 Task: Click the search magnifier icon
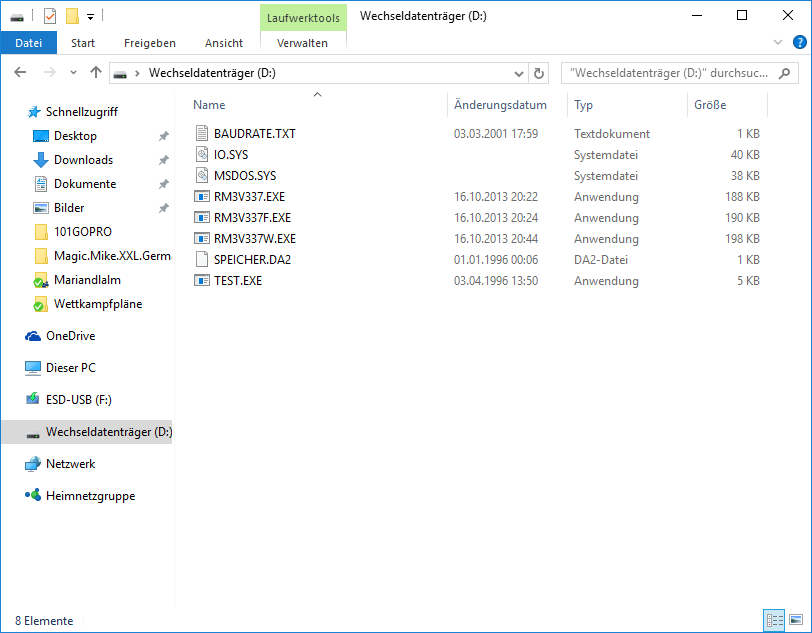pyautogui.click(x=785, y=73)
